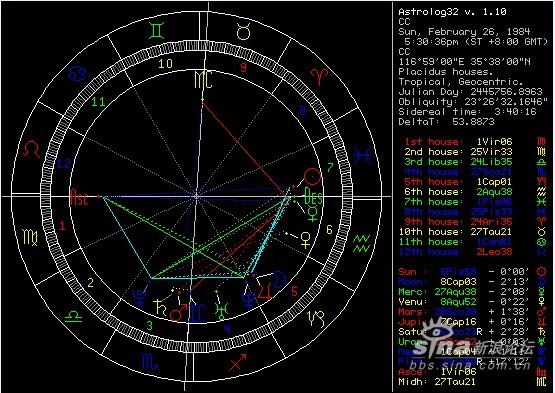Click the blue Pluto symbol in the chart

(x=139, y=297)
